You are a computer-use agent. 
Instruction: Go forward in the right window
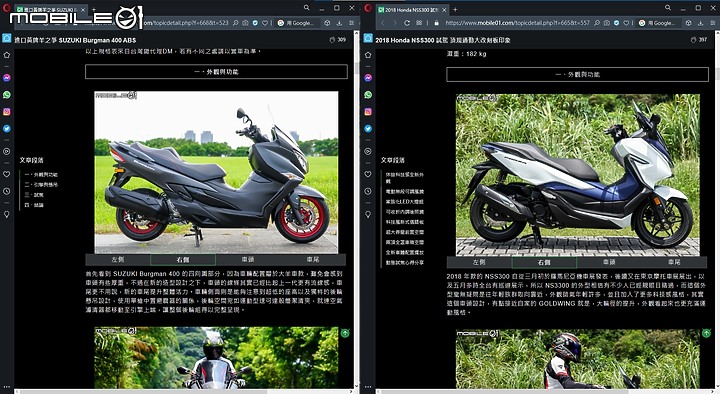[394, 23]
